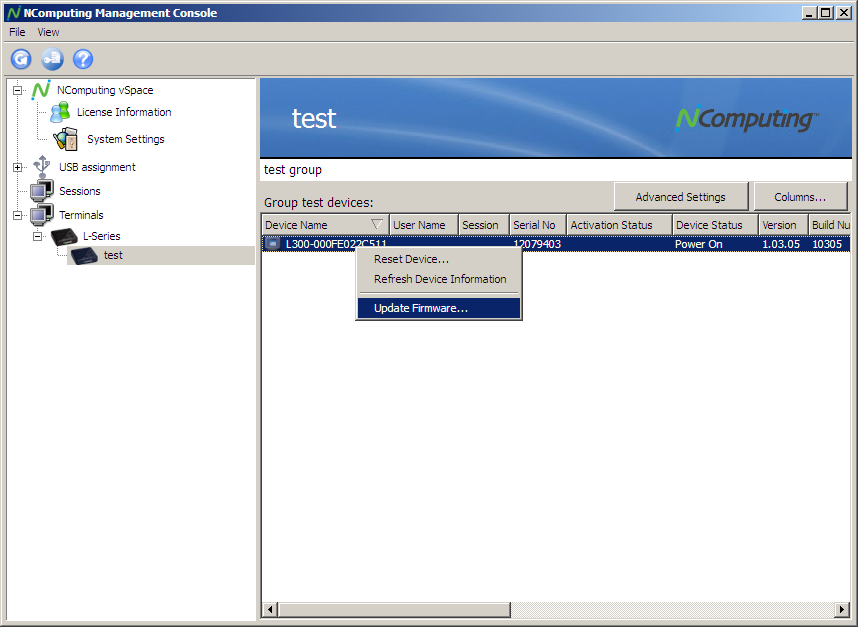Viewport: 858px width, 627px height.
Task: Sort by Device Status column header
Action: pyautogui.click(x=715, y=225)
